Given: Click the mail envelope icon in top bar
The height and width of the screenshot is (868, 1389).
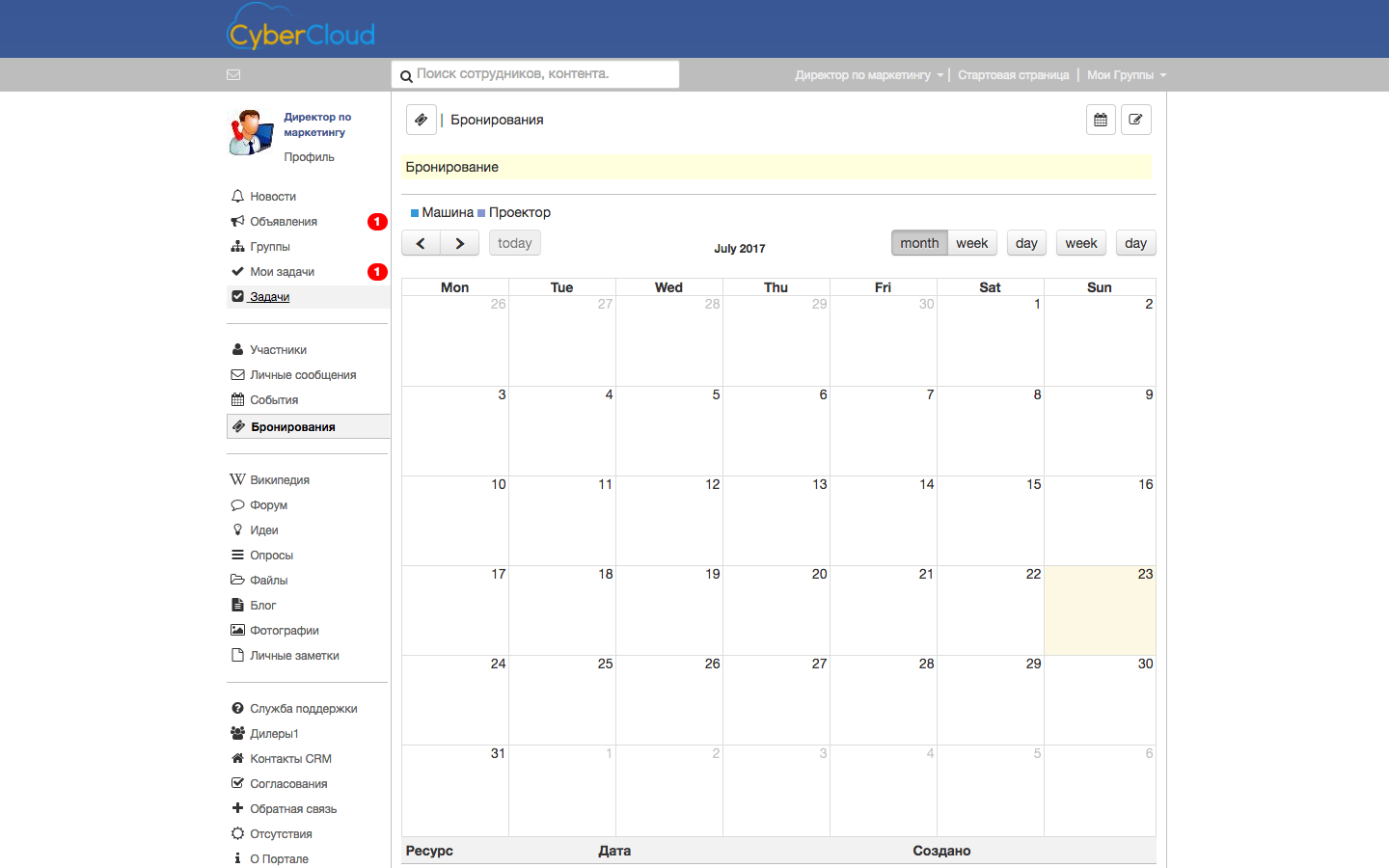Looking at the screenshot, I should 233,74.
